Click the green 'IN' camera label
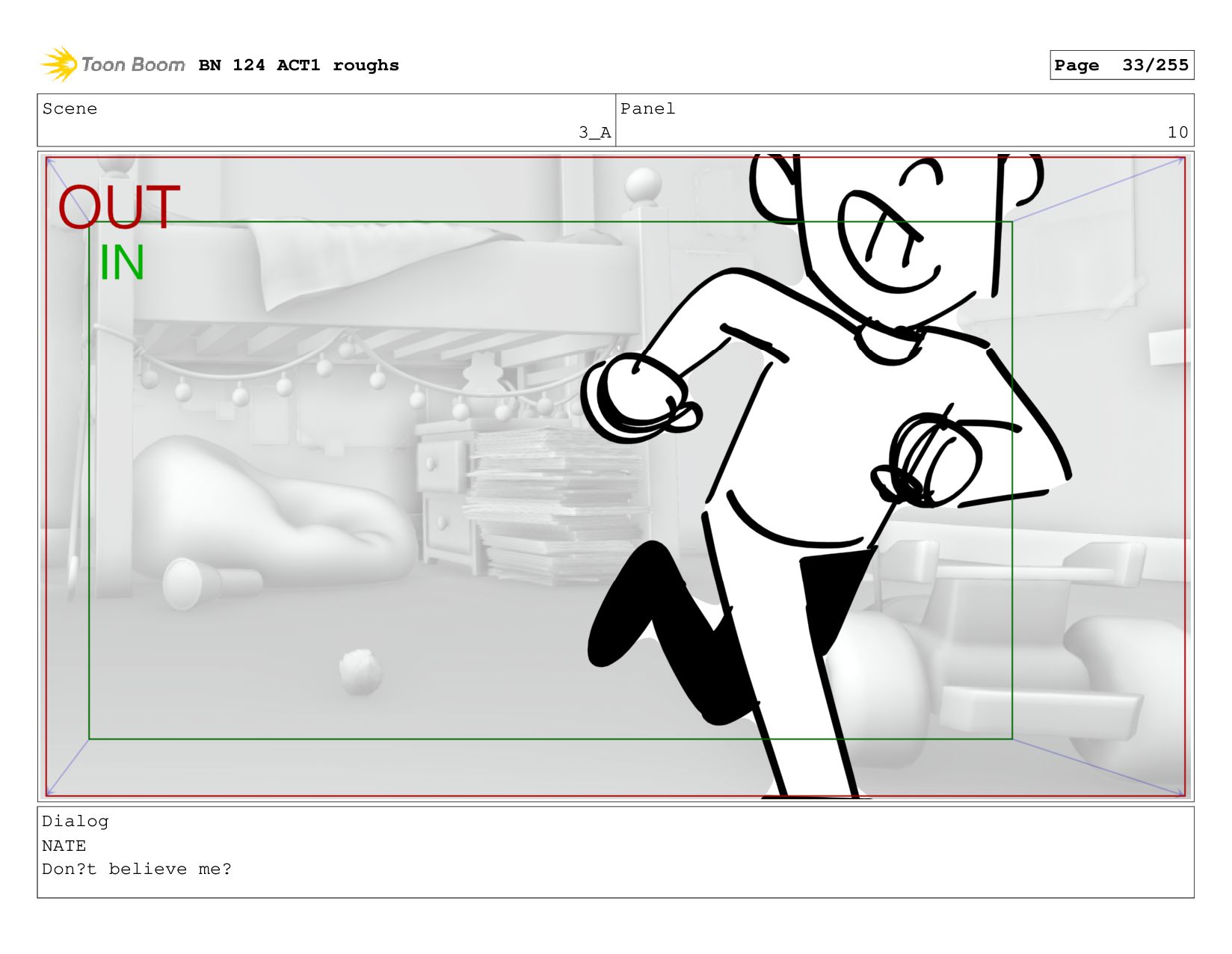Image resolution: width=1232 pixels, height=954 pixels. point(122,263)
